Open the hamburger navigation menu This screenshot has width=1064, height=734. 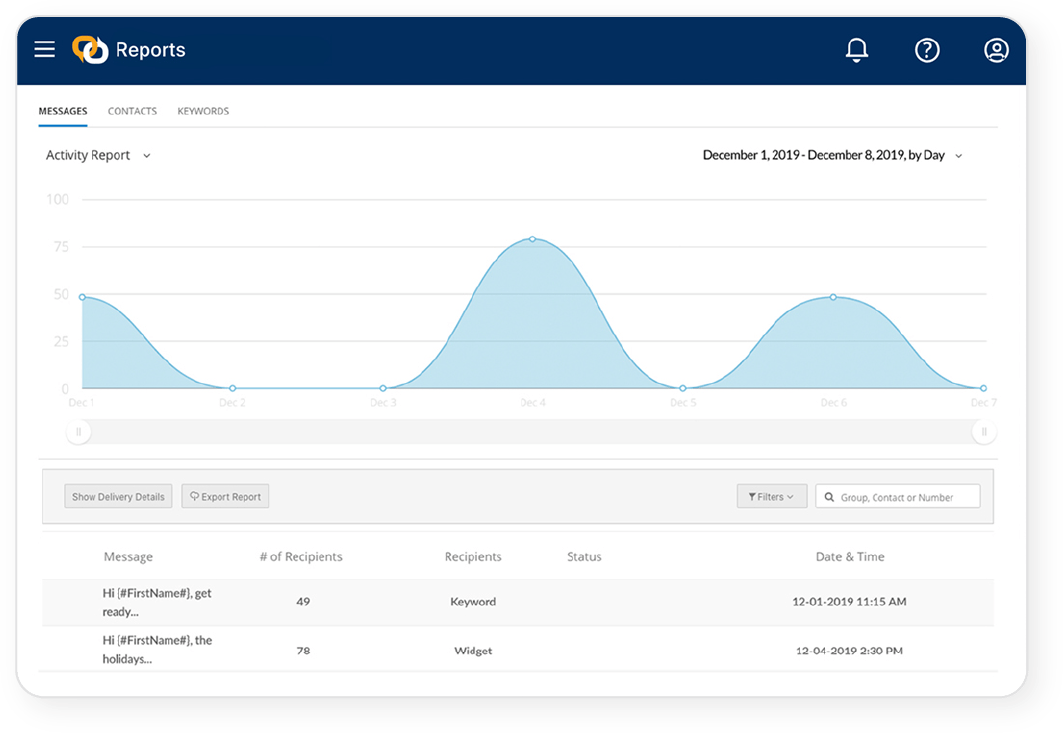pyautogui.click(x=45, y=50)
